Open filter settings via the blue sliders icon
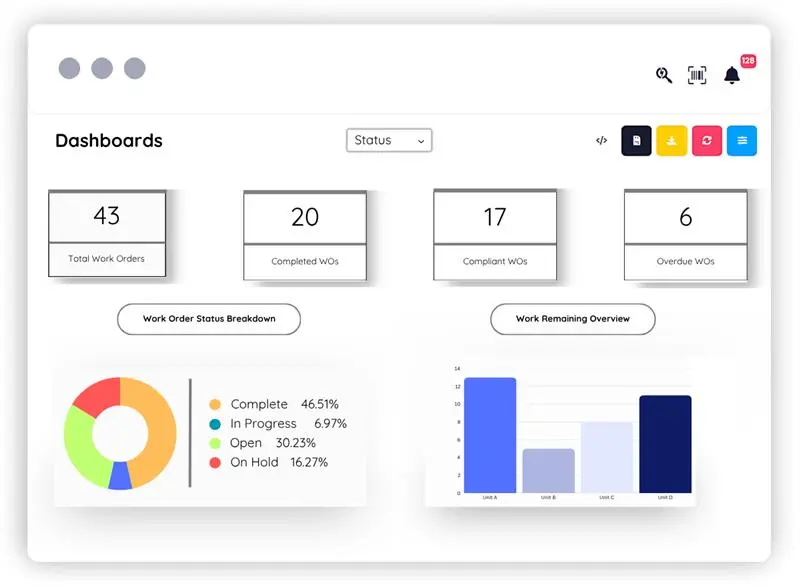This screenshot has width=800, height=587. click(741, 140)
